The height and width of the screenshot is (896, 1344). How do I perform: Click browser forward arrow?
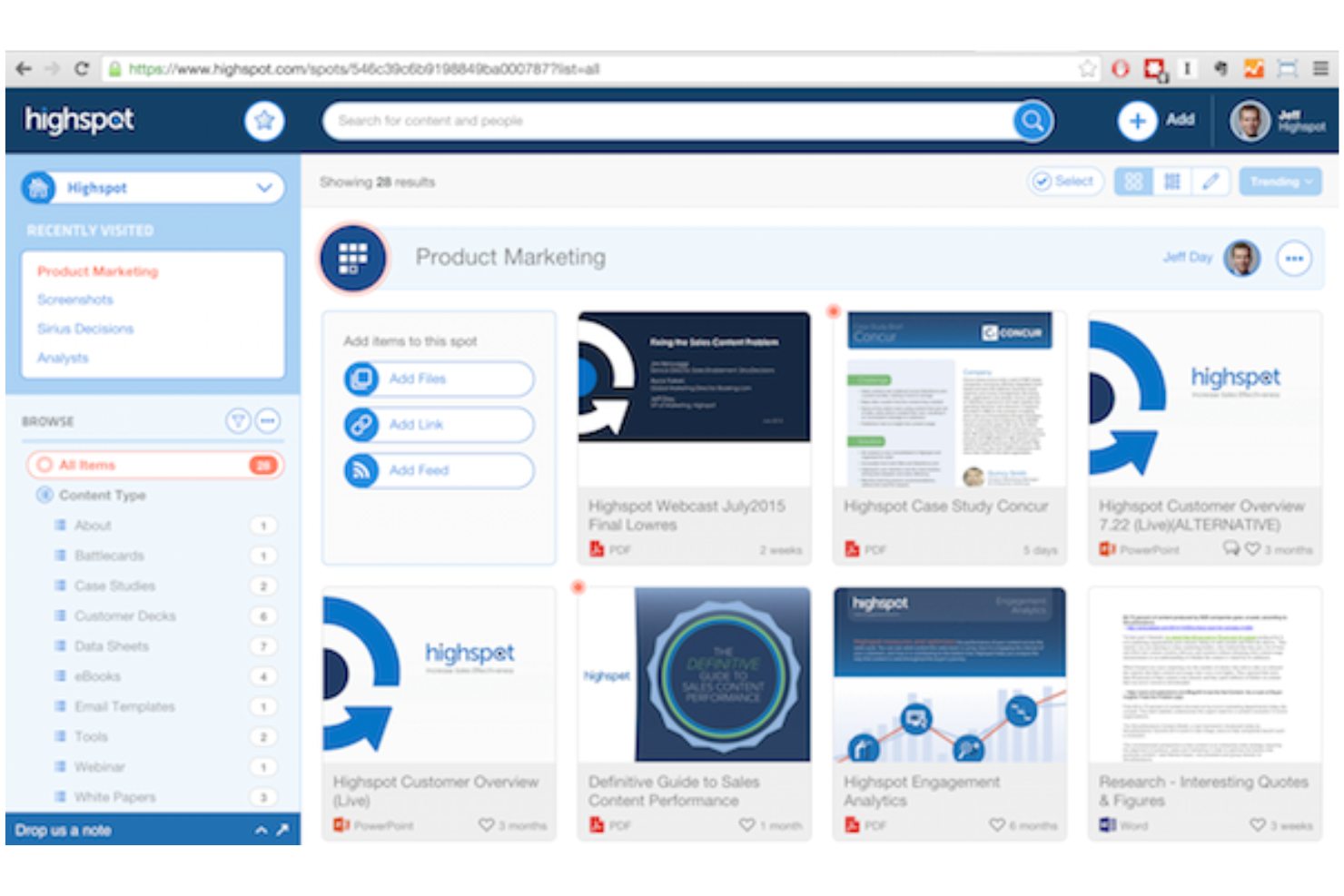pyautogui.click(x=52, y=69)
